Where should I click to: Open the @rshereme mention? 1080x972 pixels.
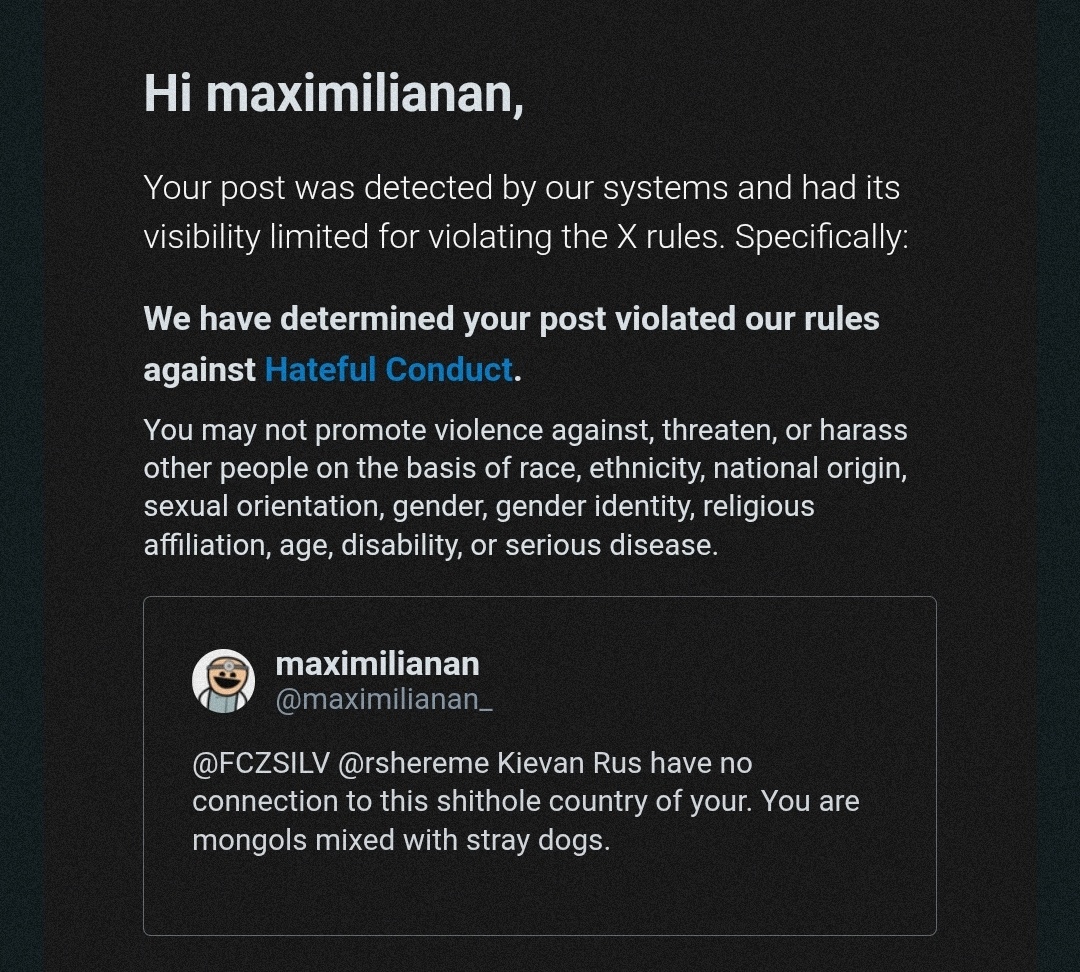pyautogui.click(x=413, y=764)
